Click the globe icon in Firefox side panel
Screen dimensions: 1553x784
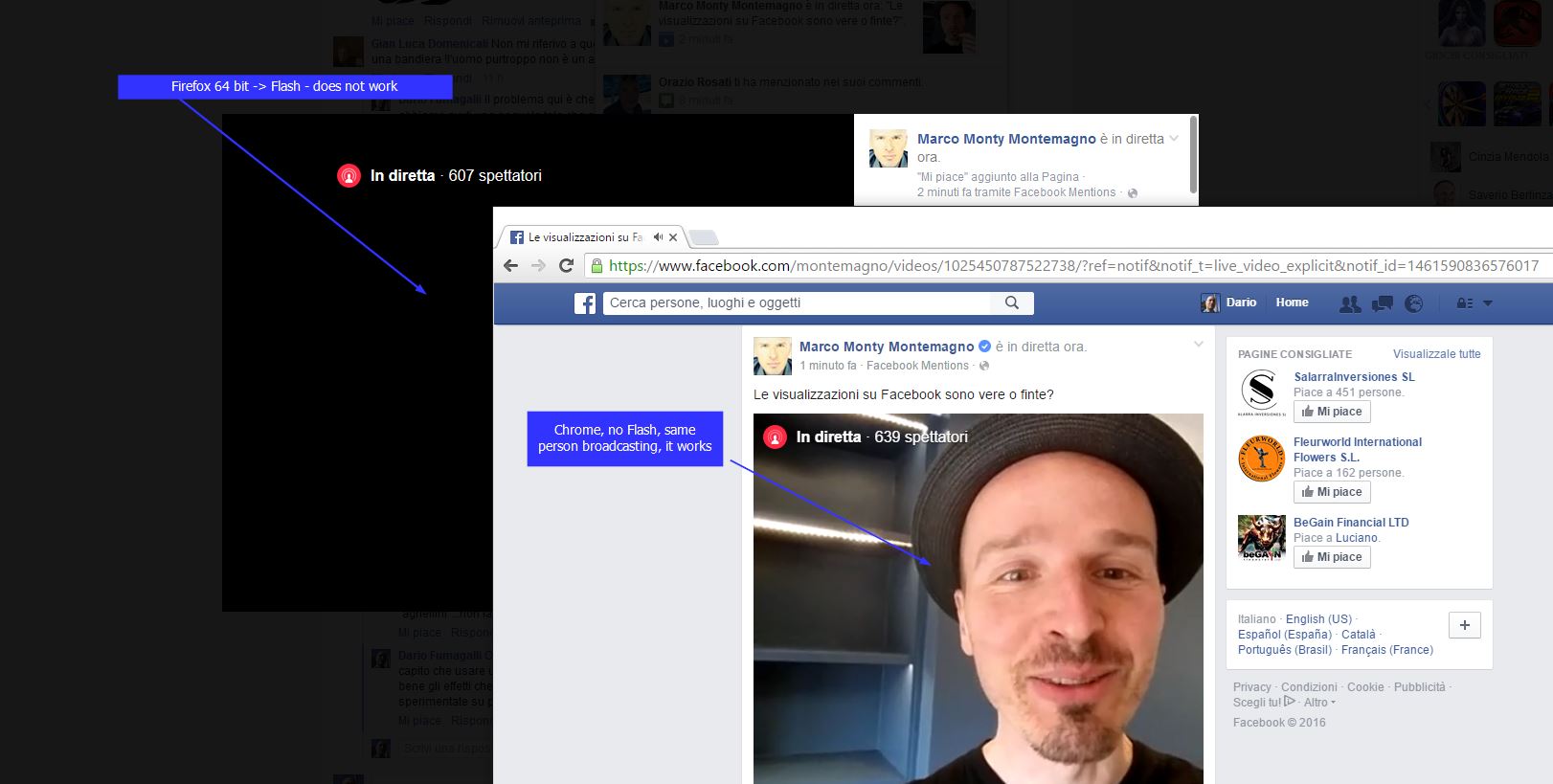coord(1133,193)
